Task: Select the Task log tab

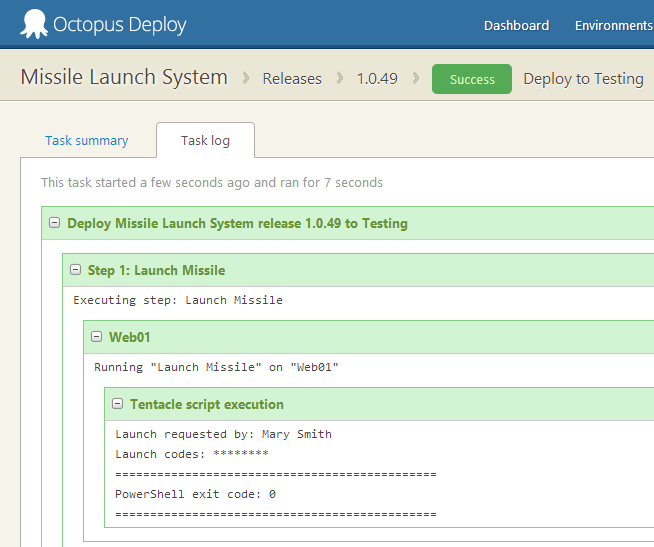Action: tap(205, 141)
